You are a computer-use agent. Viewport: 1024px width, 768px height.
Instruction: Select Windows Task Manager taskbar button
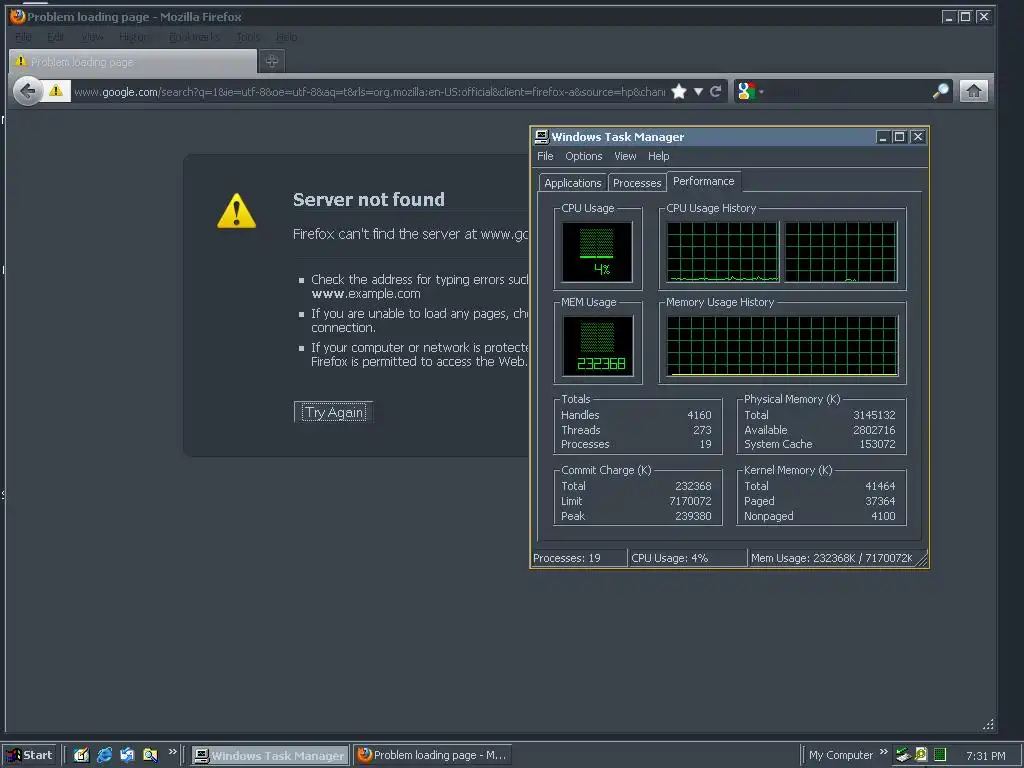pos(270,756)
